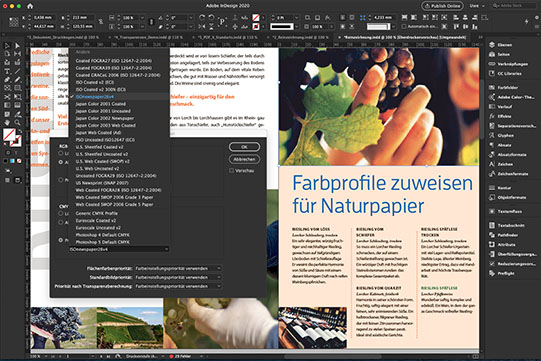This screenshot has width=541, height=361.
Task: Click the reference point locator grid
Action: pos(13,22)
